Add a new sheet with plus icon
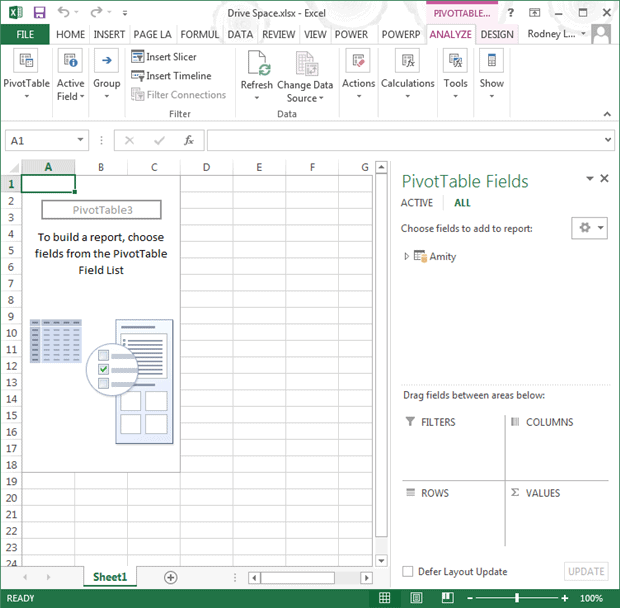Screen dimensions: 620x608 click(x=170, y=578)
